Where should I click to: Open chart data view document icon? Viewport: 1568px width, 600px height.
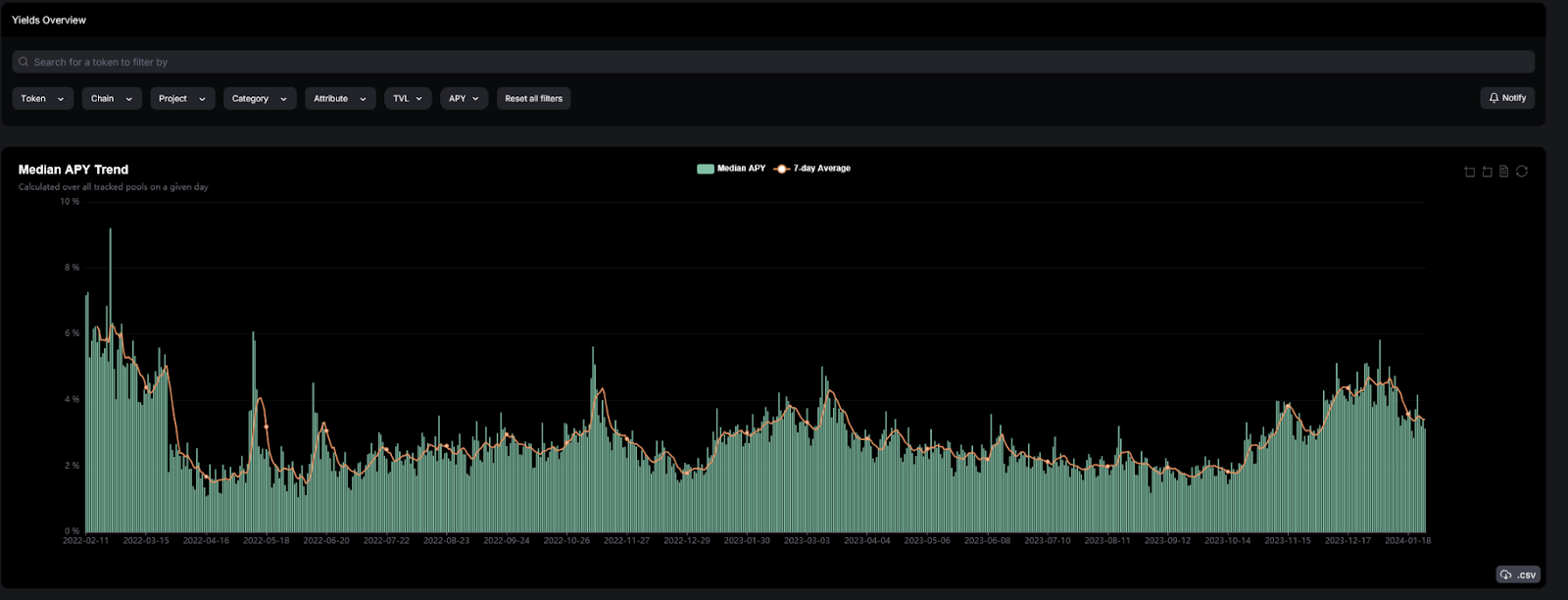[x=1504, y=172]
